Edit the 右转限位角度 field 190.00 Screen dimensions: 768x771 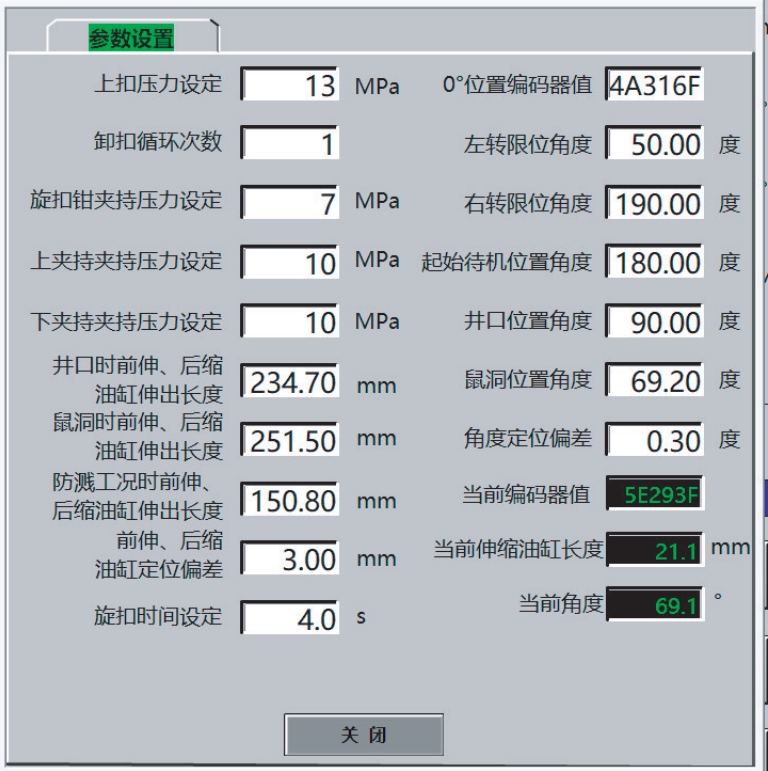(654, 202)
